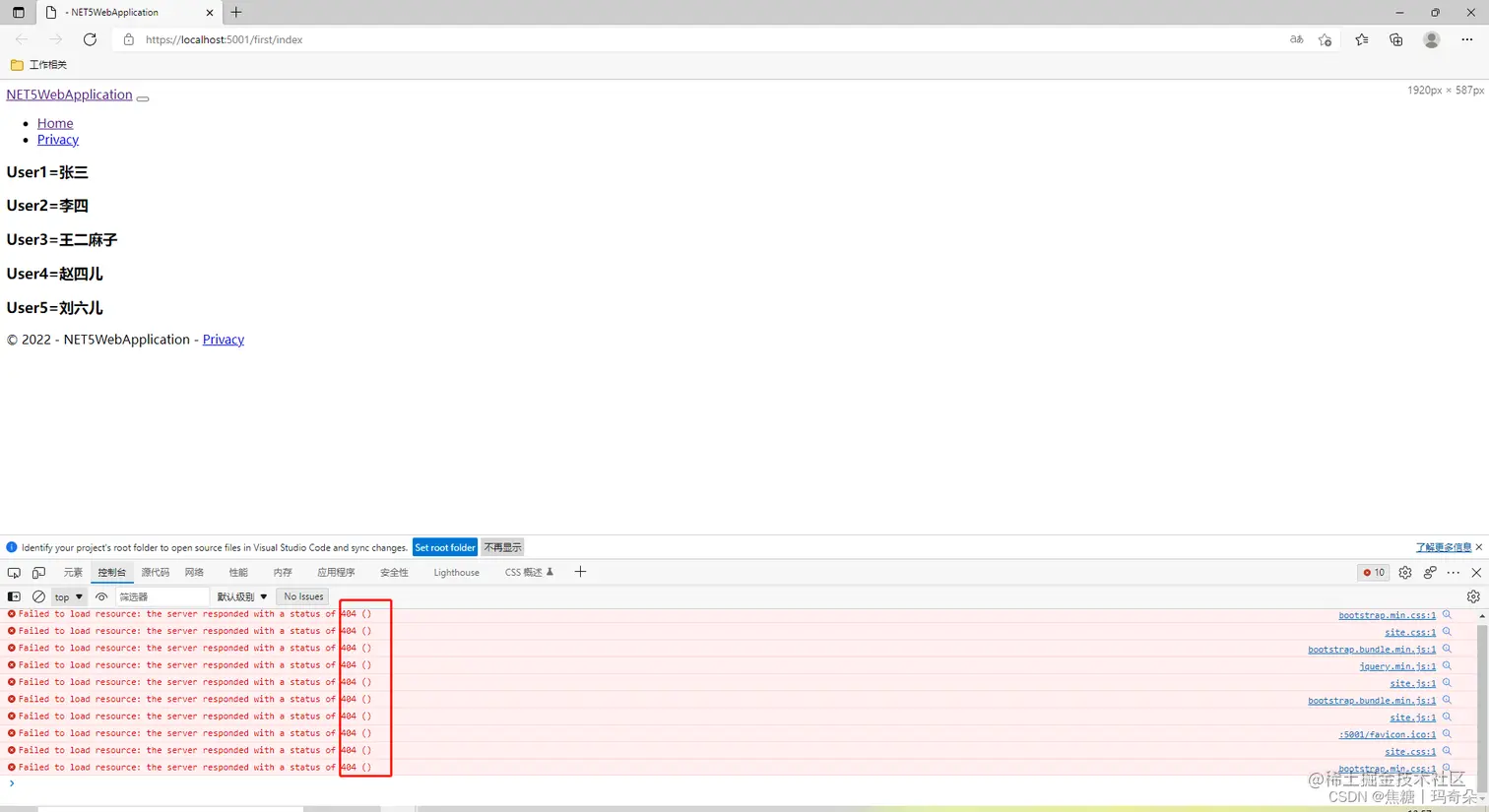Click the NET5WebApplication brand link
Viewport: 1489px width, 812px height.
click(69, 94)
